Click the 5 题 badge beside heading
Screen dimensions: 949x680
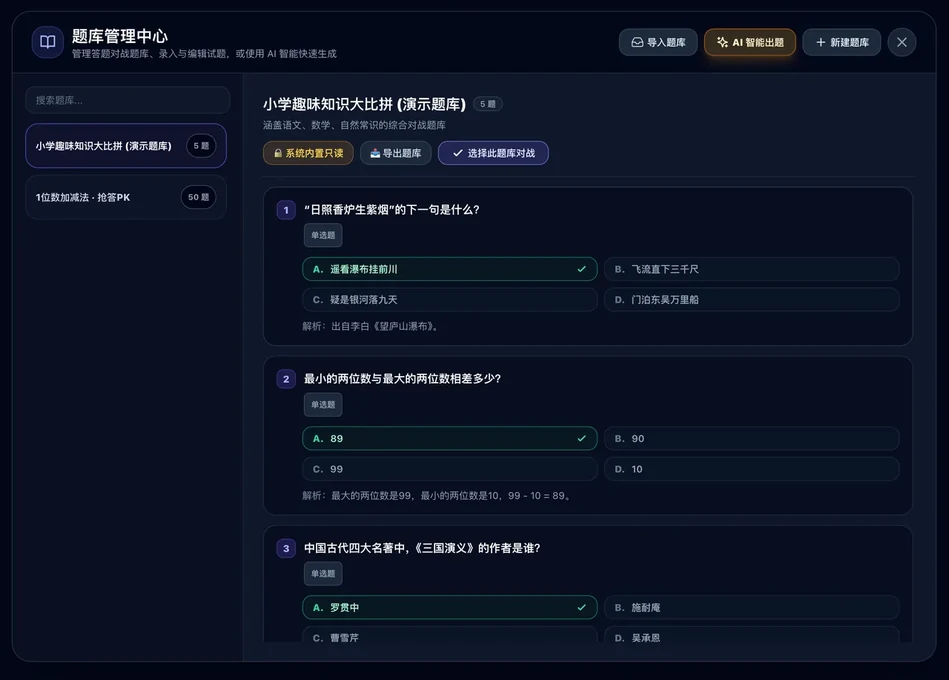pyautogui.click(x=488, y=104)
